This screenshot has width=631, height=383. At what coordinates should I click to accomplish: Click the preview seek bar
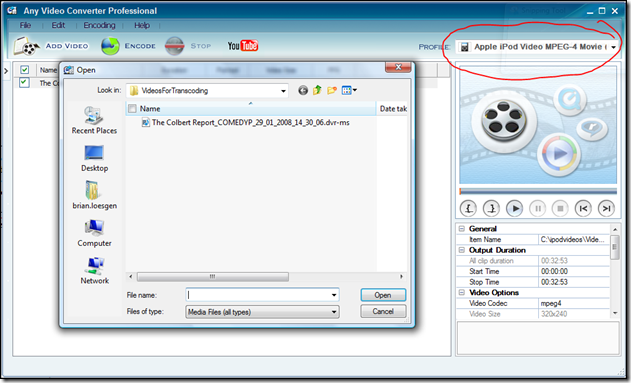tap(538, 191)
